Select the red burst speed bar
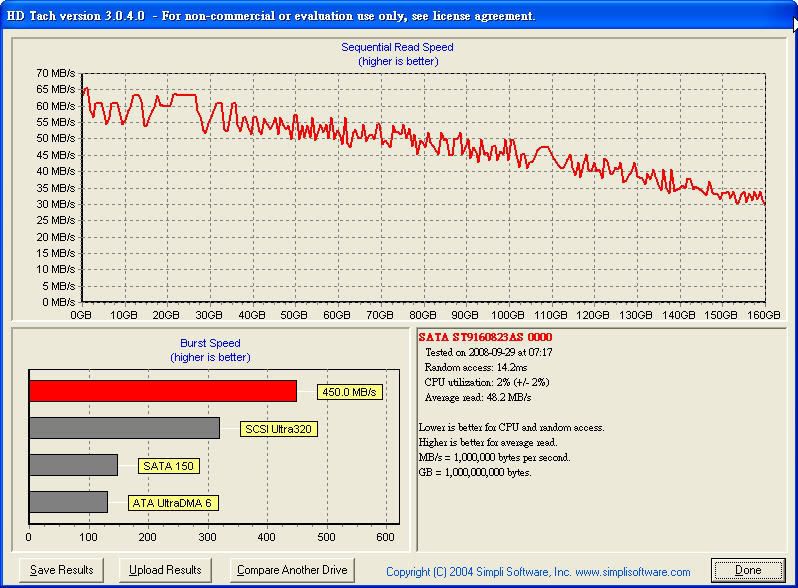 [x=163, y=391]
